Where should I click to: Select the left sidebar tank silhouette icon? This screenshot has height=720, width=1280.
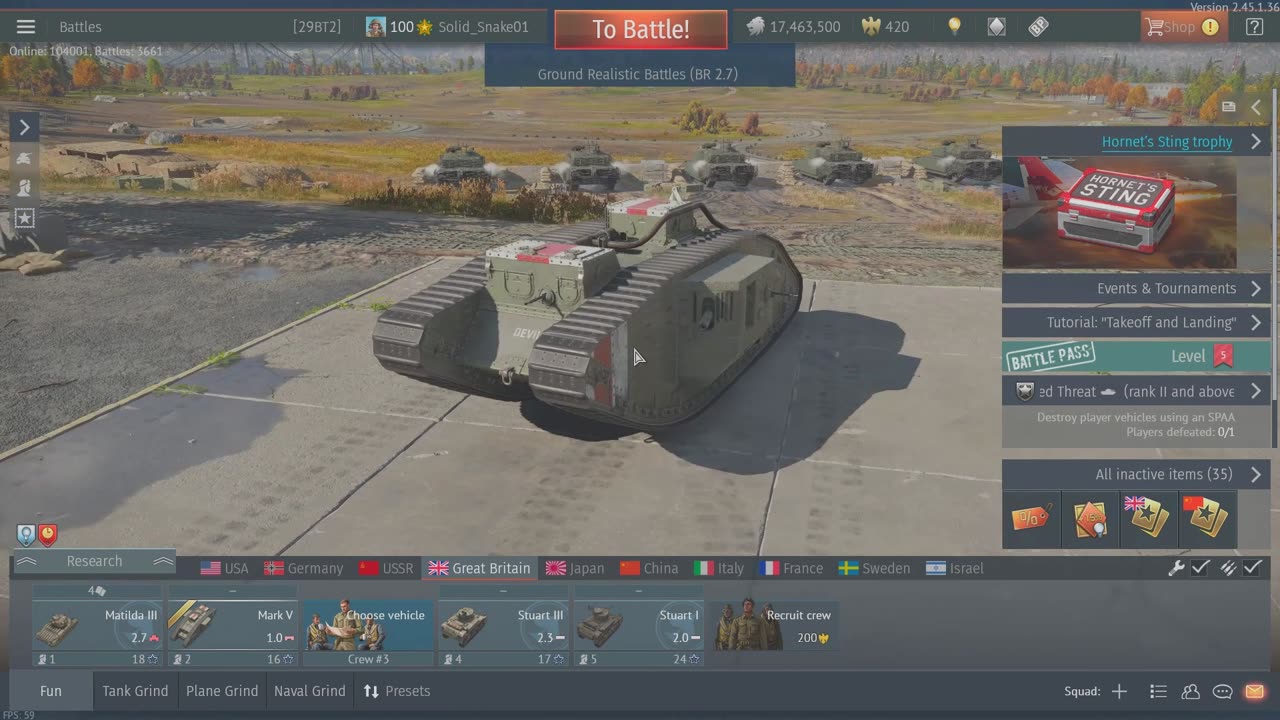25,158
